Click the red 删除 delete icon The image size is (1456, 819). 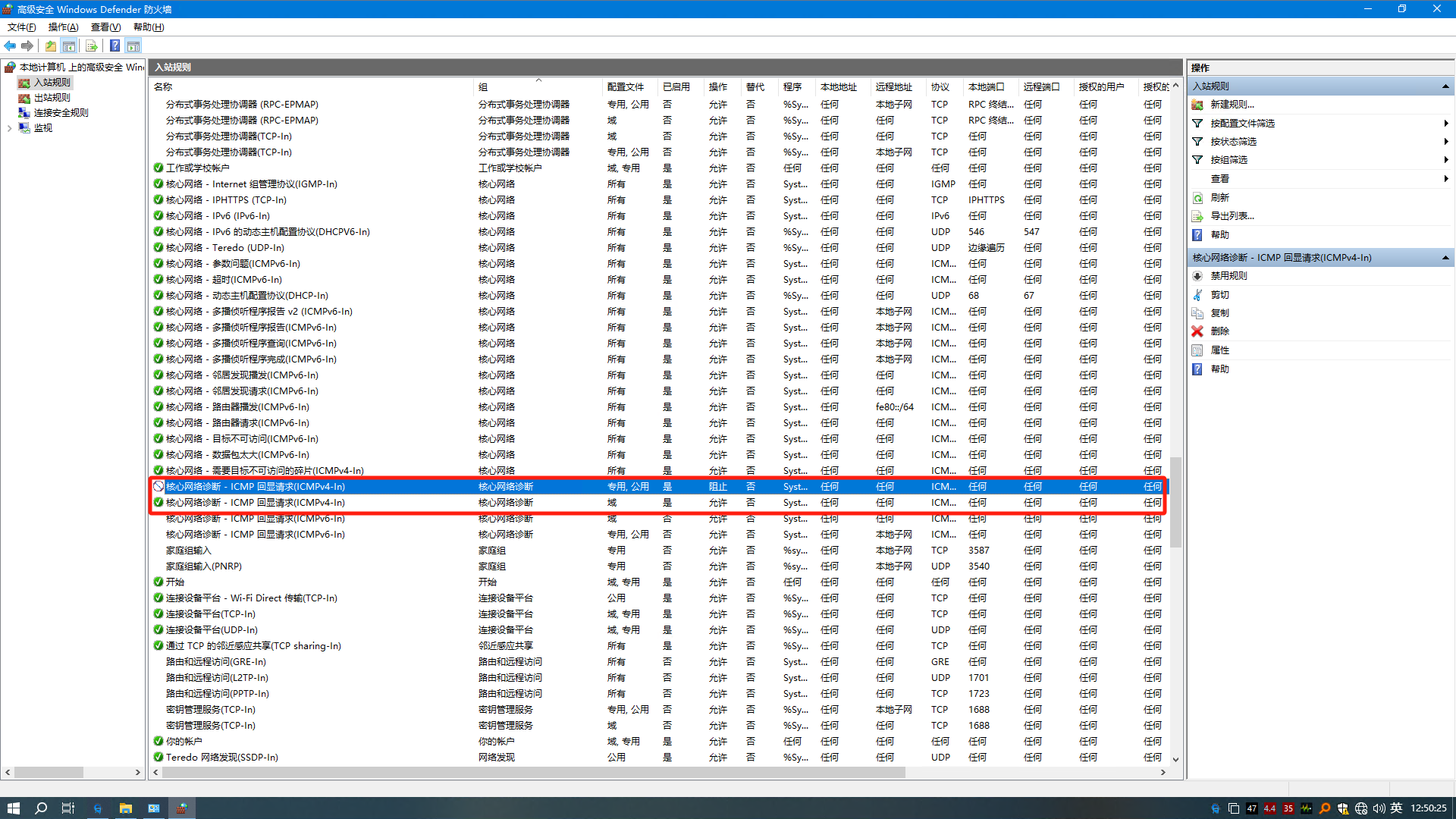pyautogui.click(x=1197, y=331)
